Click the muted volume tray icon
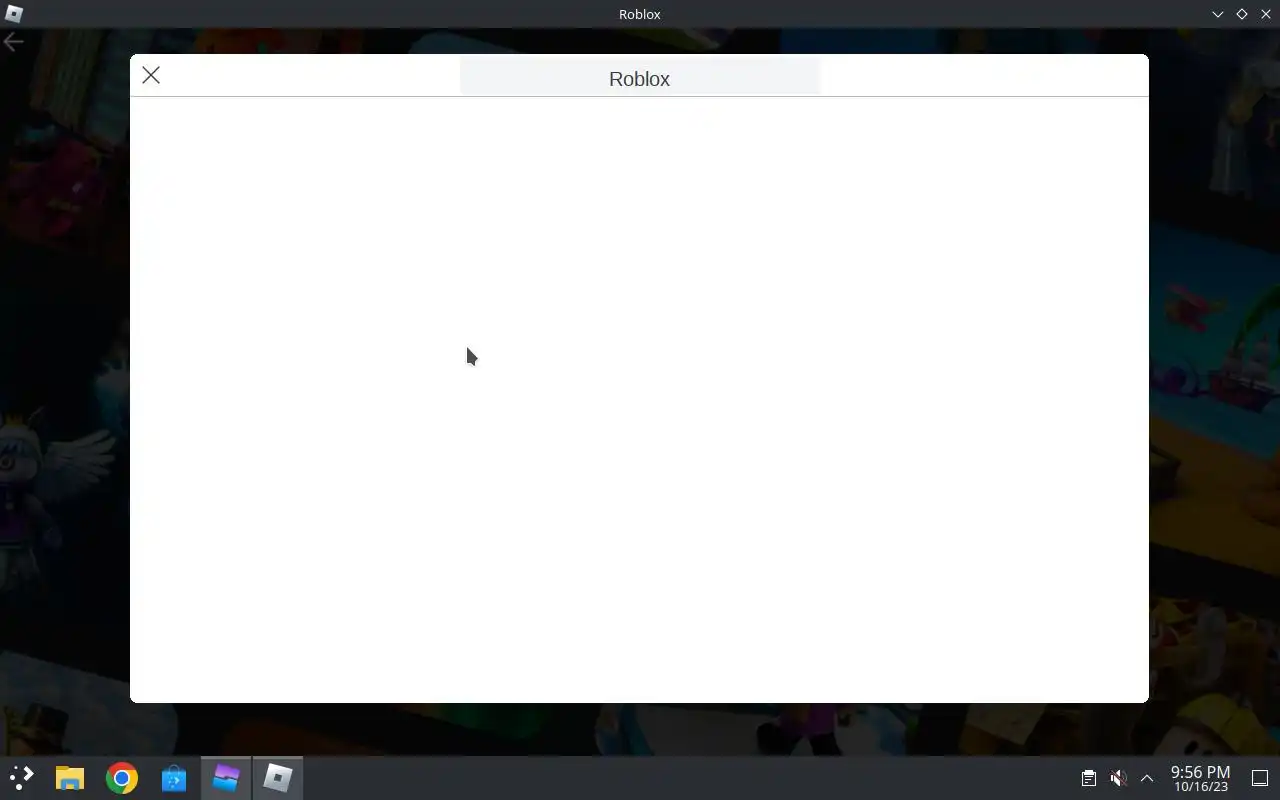This screenshot has height=800, width=1280. (x=1118, y=778)
